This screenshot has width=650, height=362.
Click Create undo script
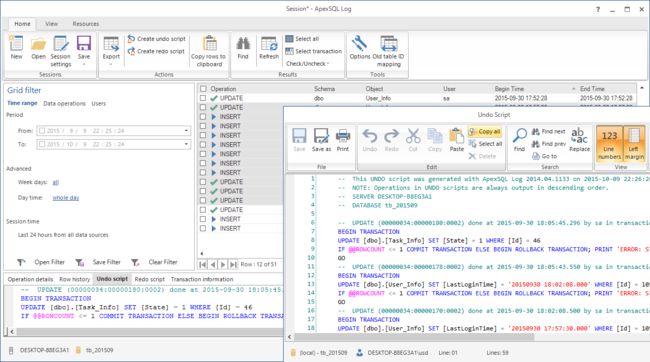click(157, 39)
